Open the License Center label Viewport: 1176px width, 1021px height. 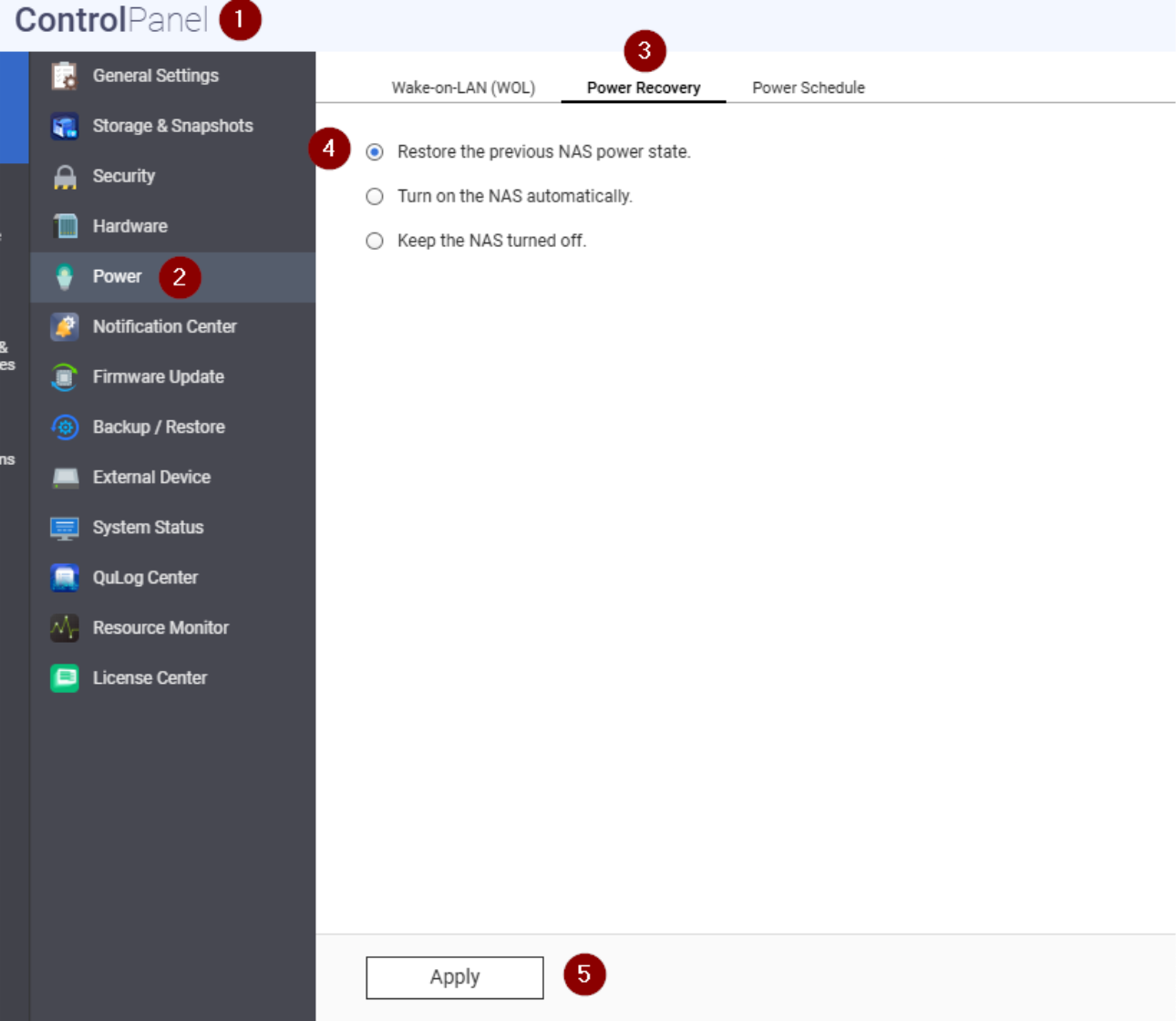point(150,677)
